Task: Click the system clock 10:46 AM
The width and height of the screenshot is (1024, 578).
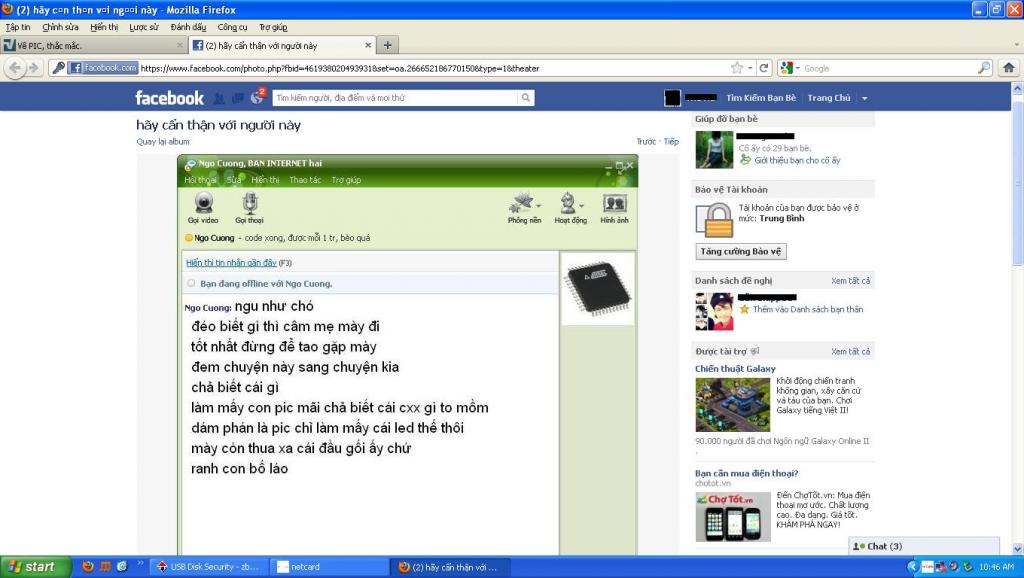Action: click(996, 567)
